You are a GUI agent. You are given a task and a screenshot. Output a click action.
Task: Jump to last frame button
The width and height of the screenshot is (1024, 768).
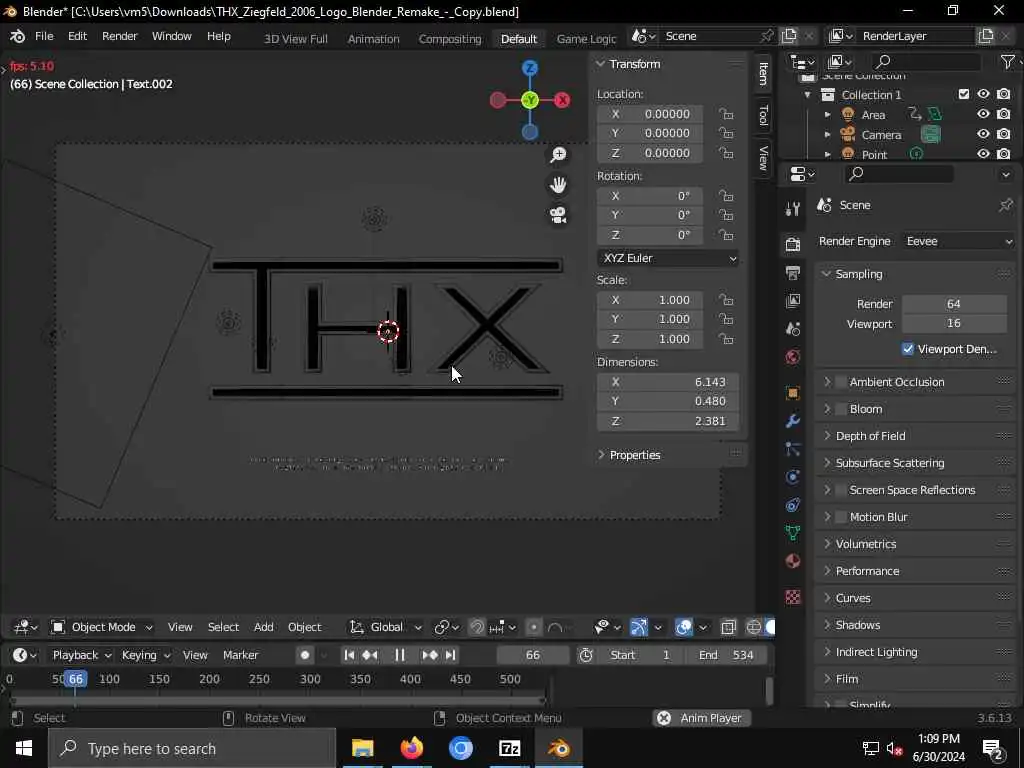(451, 655)
